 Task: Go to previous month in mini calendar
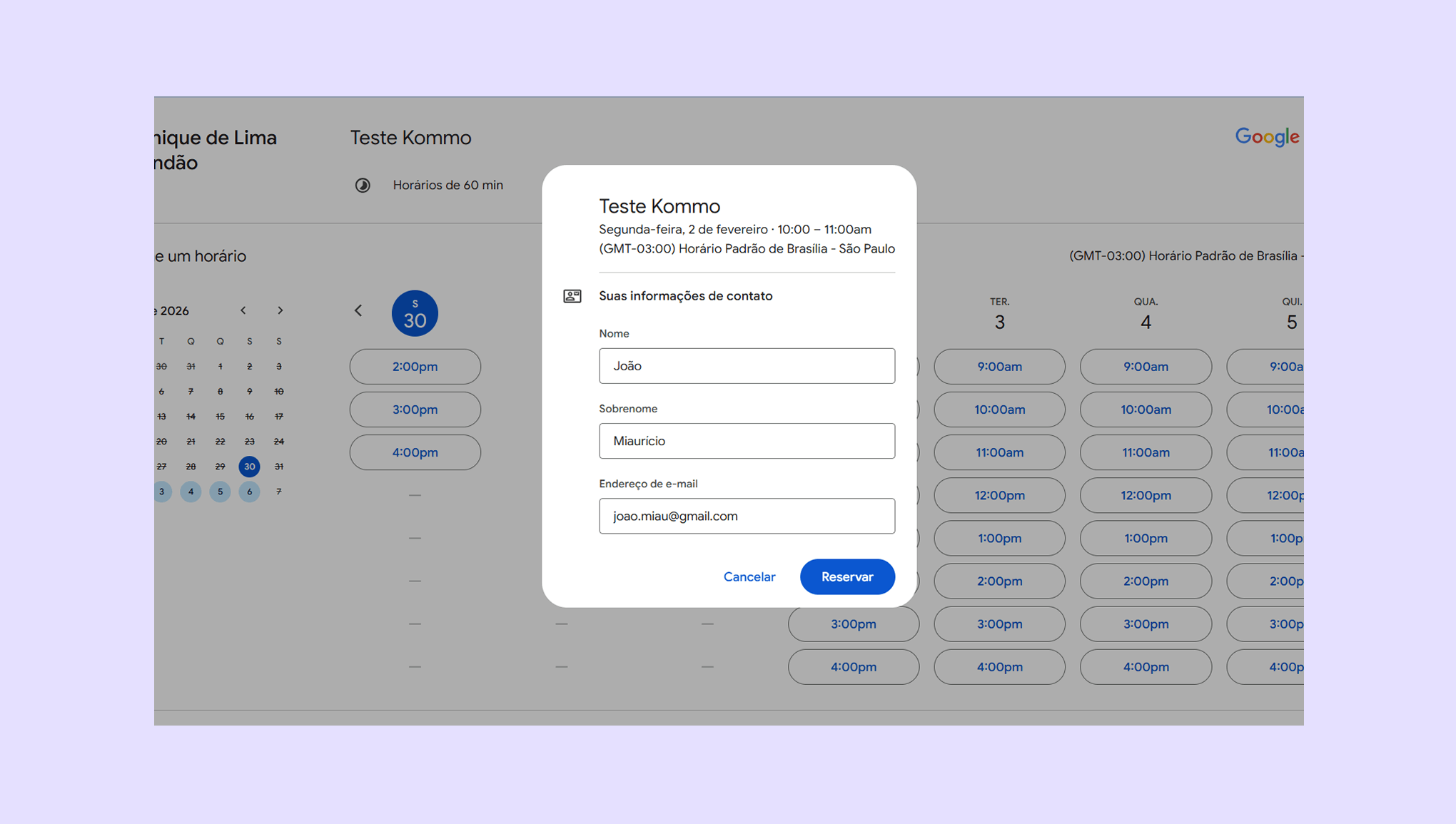(243, 310)
